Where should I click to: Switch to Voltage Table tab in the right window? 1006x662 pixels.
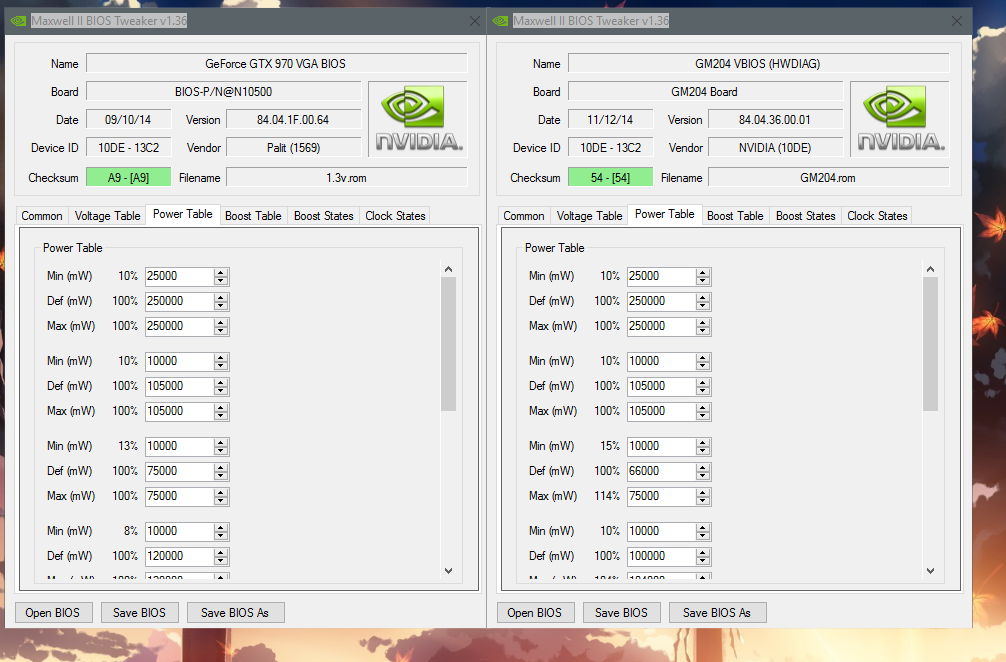coord(589,216)
